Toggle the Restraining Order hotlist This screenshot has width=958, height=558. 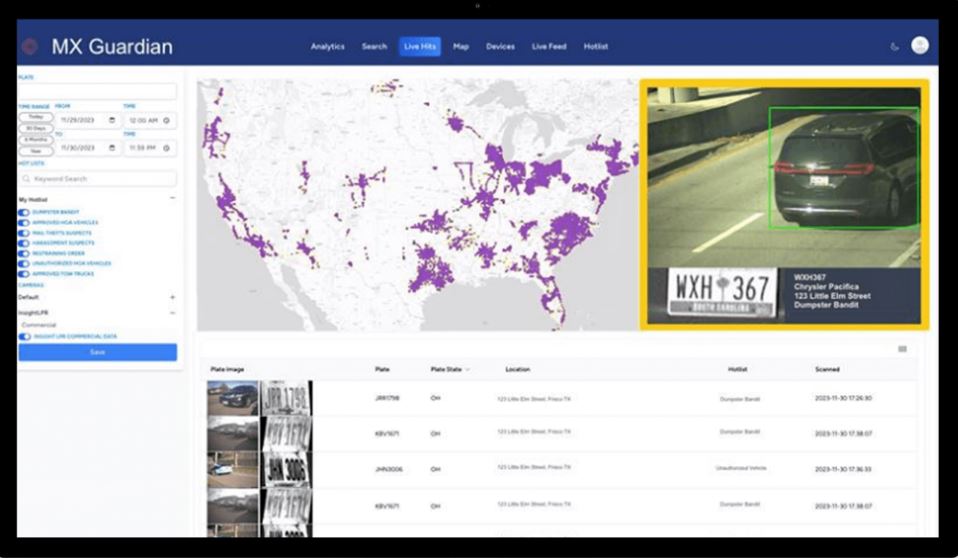point(25,253)
